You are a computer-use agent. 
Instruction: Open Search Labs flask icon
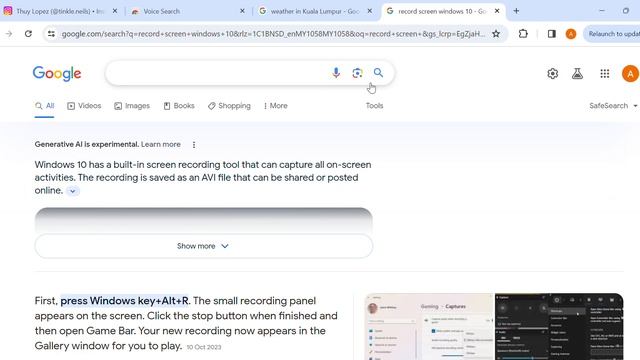tap(577, 73)
